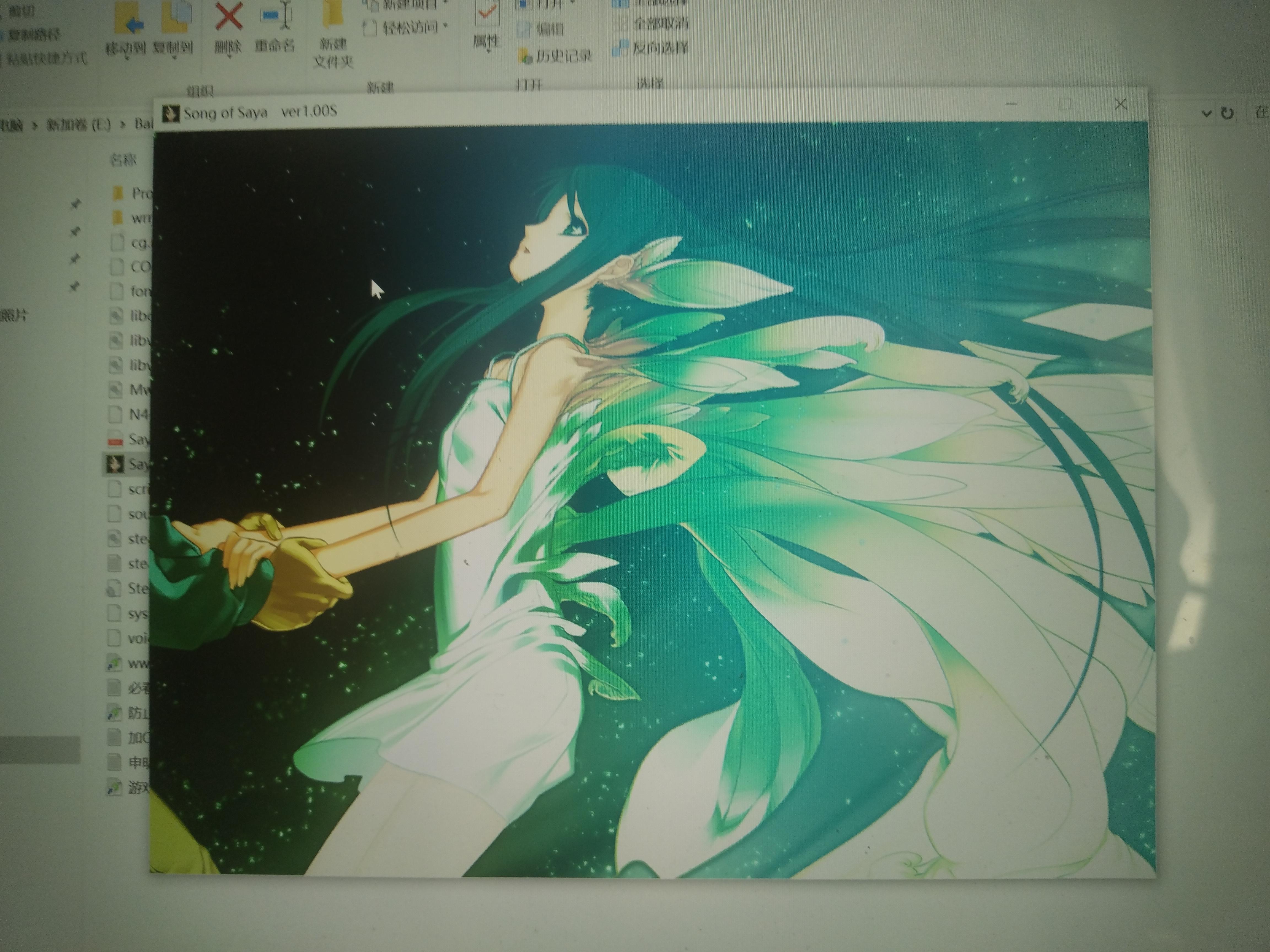
Task: Close the Song of Saya window
Action: point(1120,104)
